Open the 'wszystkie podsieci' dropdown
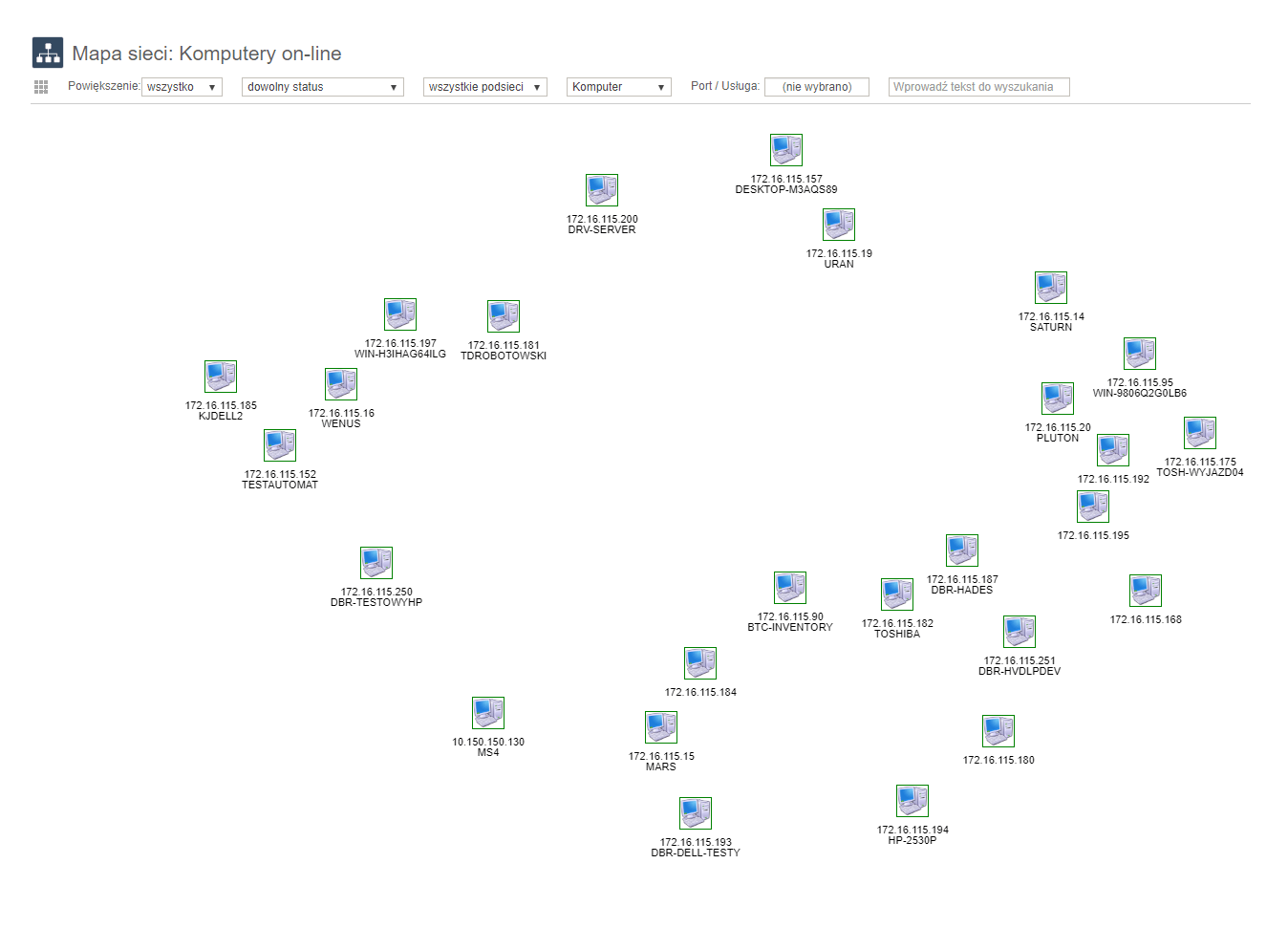 click(x=485, y=87)
